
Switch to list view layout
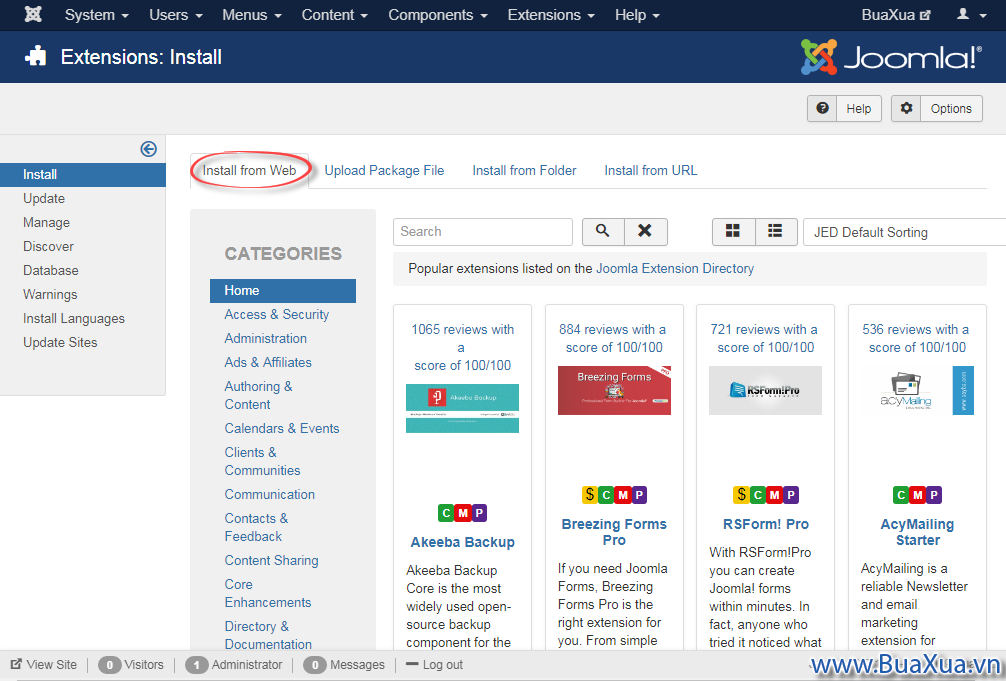pos(776,231)
